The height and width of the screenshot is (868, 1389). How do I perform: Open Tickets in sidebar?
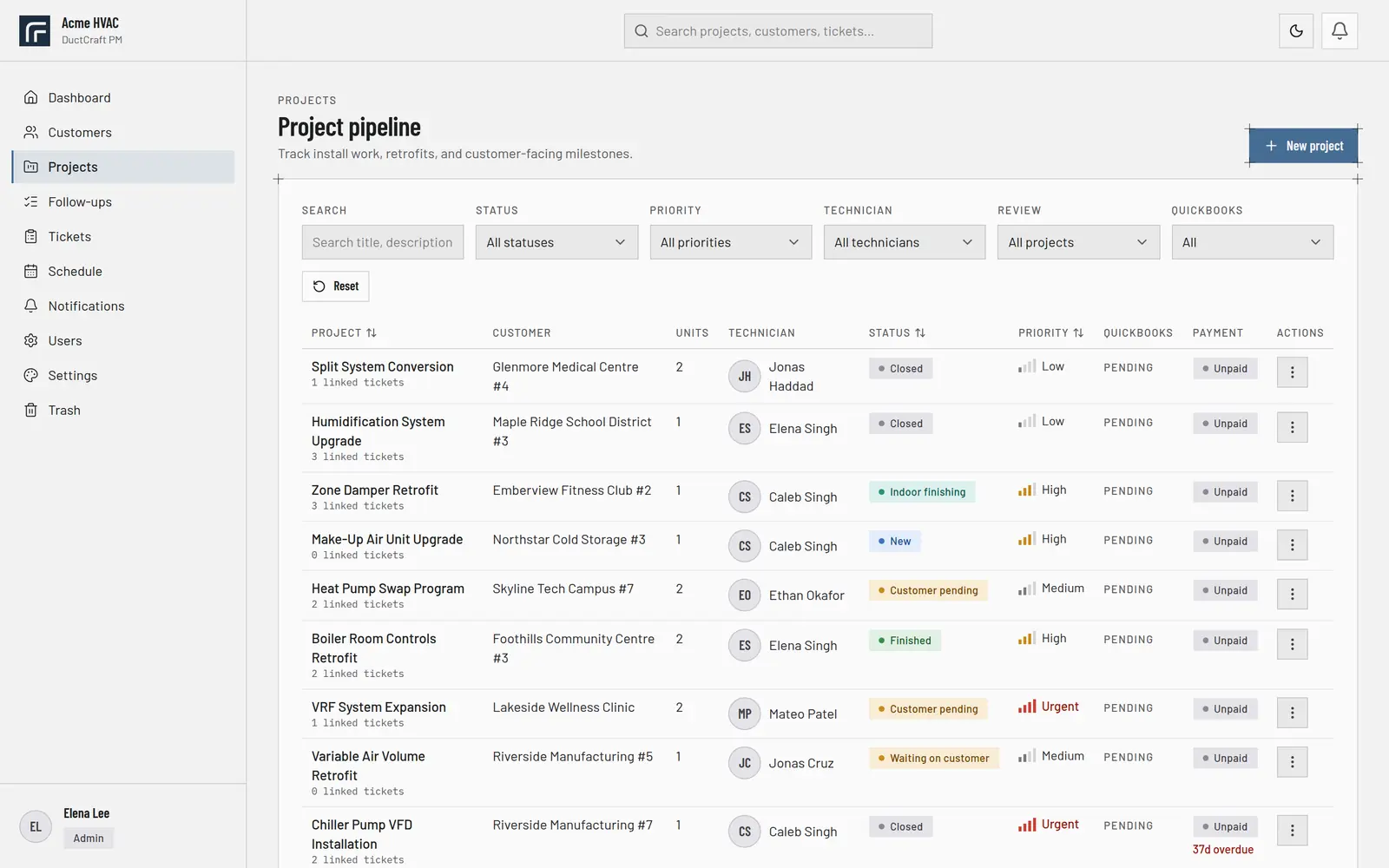pos(123,237)
